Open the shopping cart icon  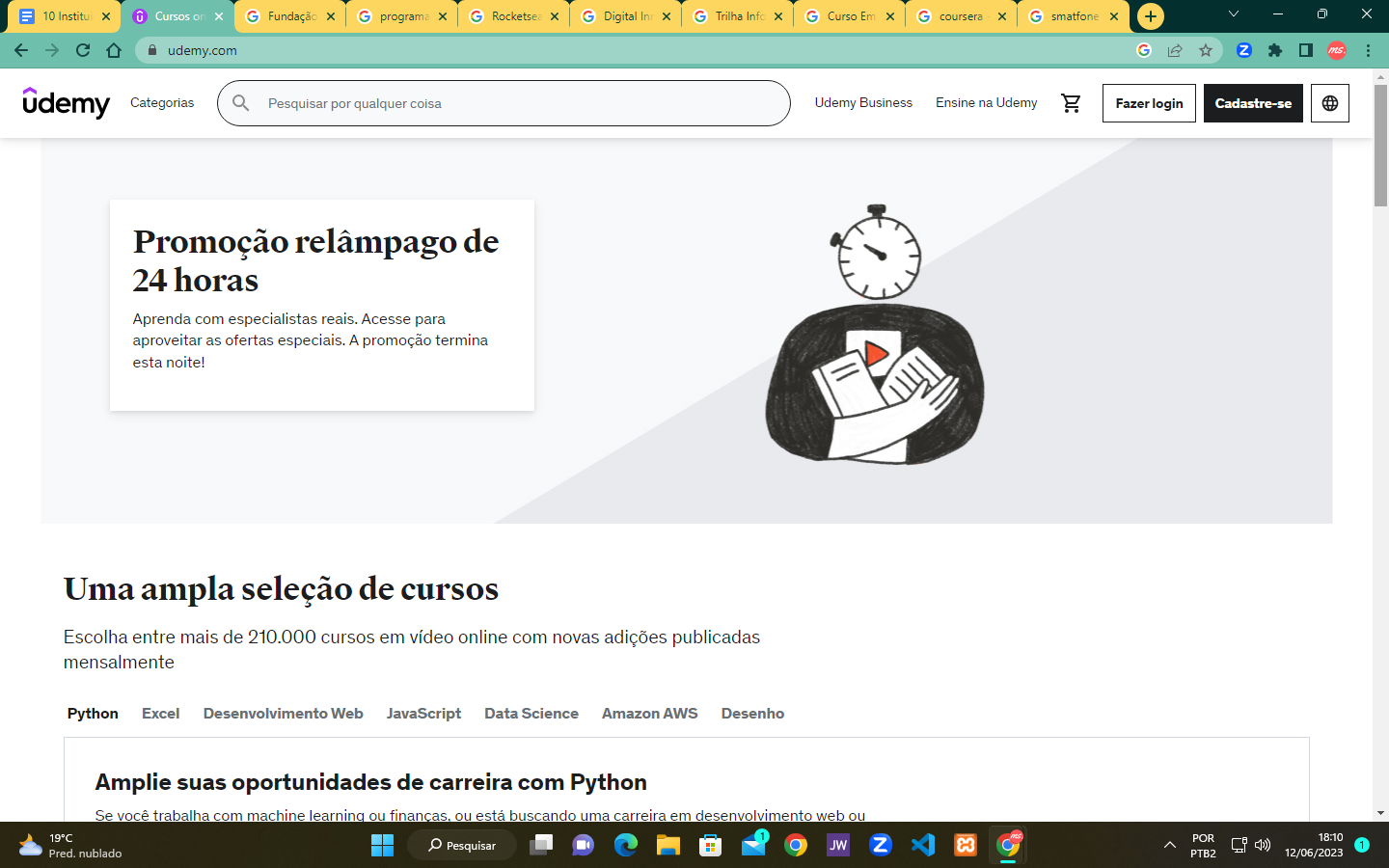pos(1071,103)
